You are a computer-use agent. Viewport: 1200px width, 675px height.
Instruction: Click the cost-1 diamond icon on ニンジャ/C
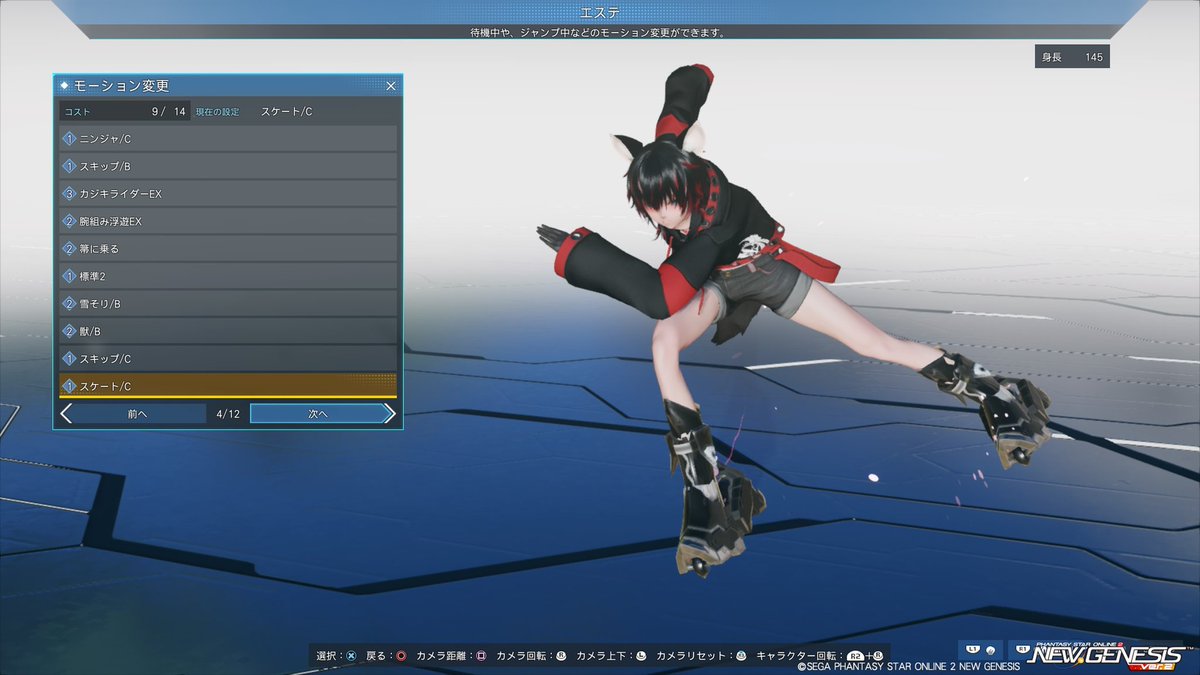click(70, 139)
